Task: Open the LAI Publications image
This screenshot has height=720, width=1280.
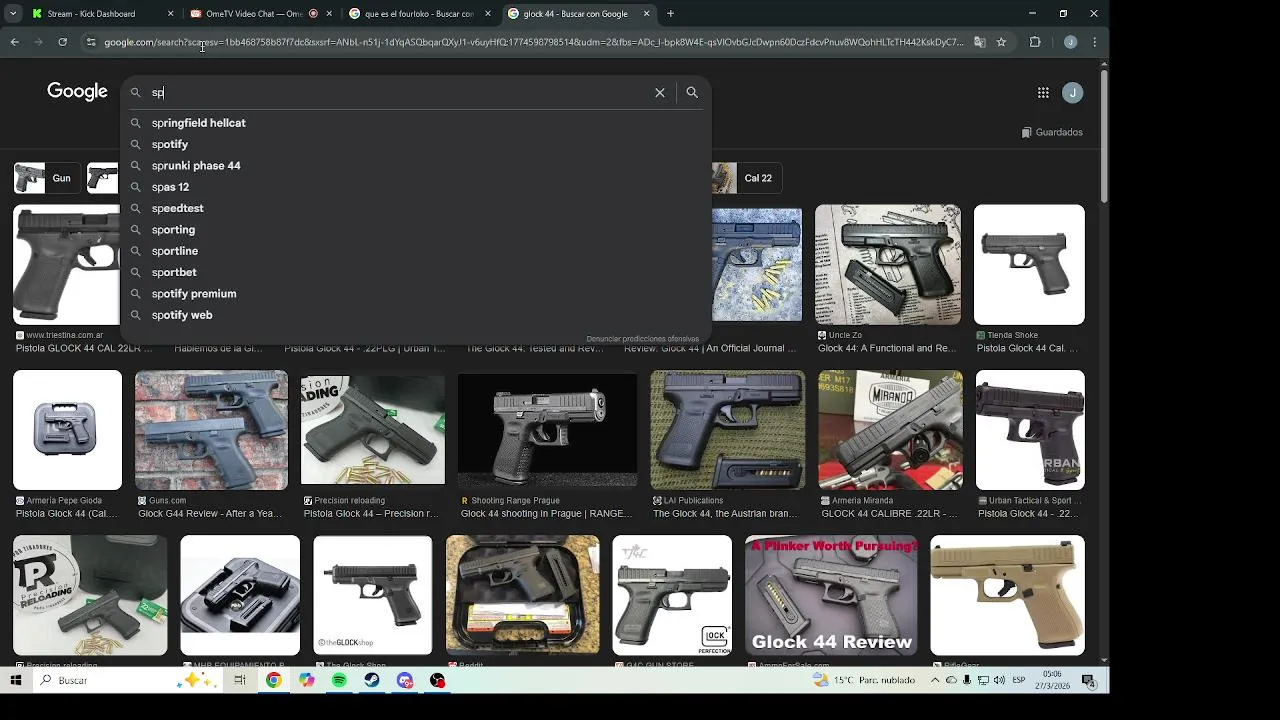Action: click(x=727, y=430)
